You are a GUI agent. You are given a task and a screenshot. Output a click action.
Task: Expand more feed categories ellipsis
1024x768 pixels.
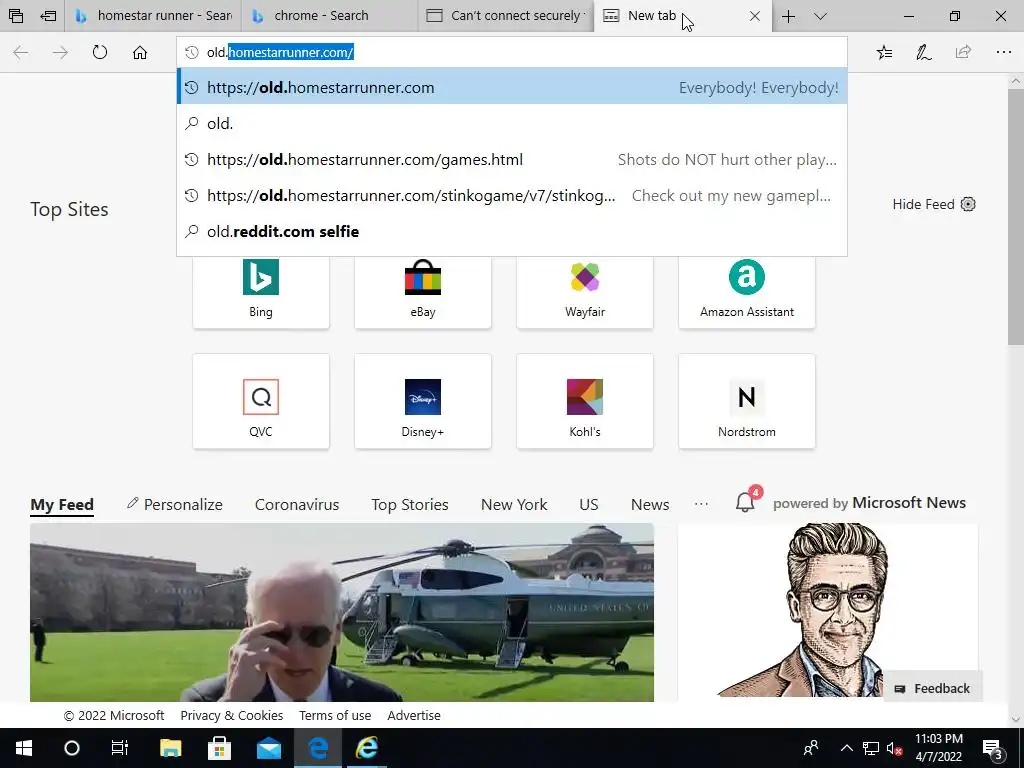click(x=701, y=504)
